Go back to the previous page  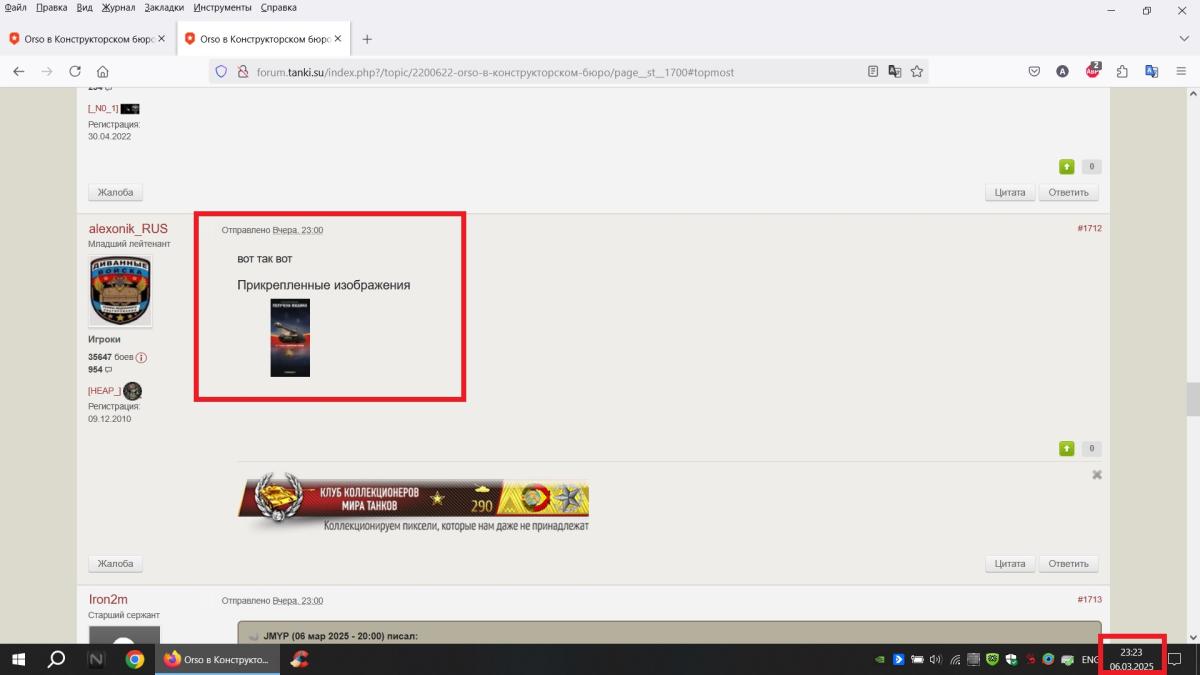18,71
